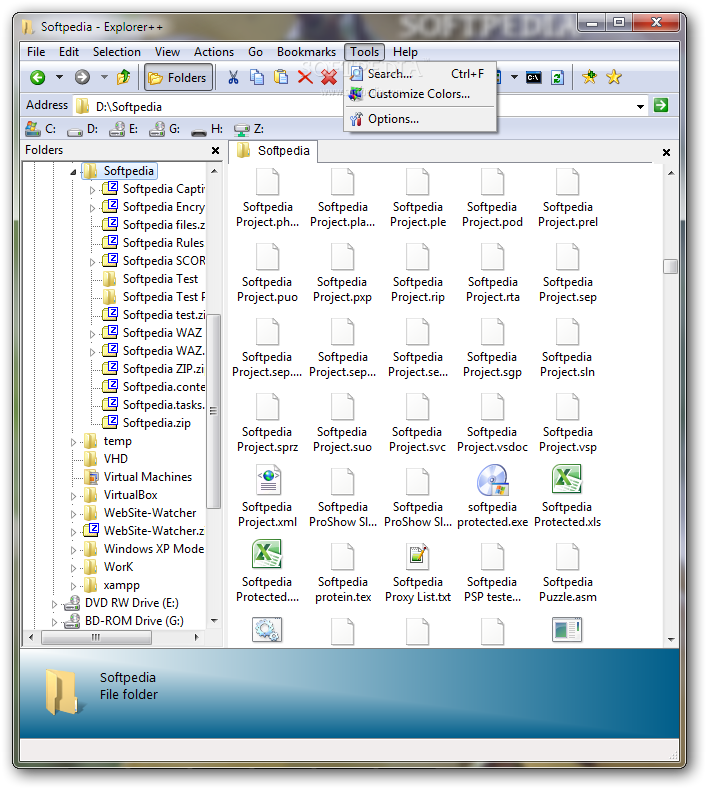Open the Selection menu
This screenshot has width=707, height=789.
(x=117, y=52)
